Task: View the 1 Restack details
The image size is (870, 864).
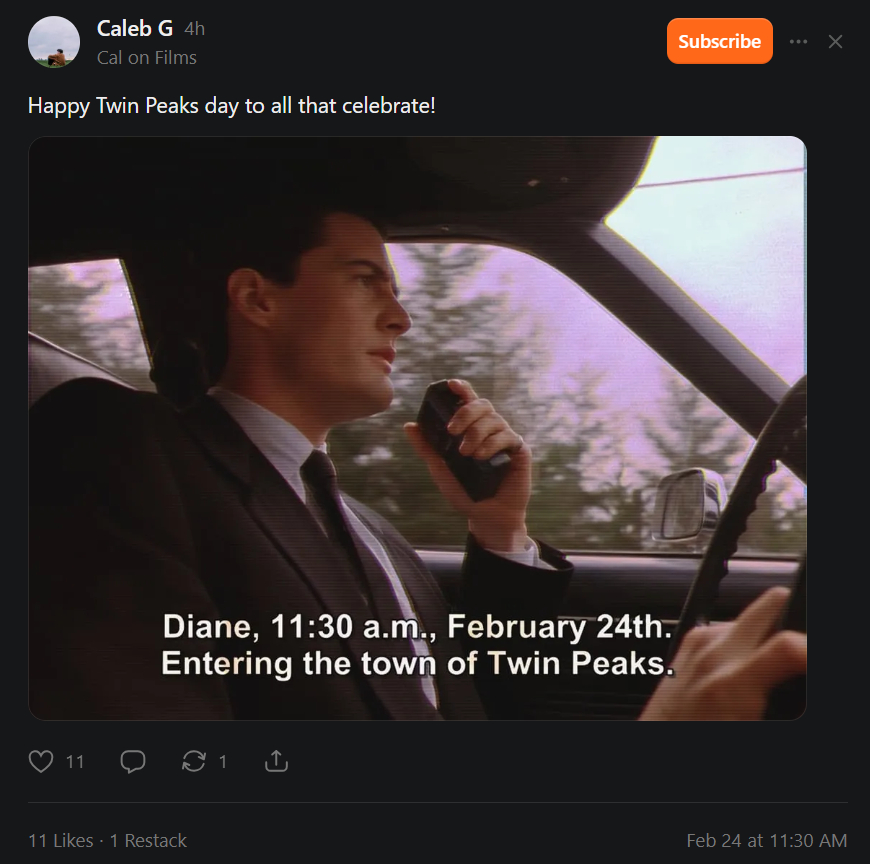Action: point(148,841)
